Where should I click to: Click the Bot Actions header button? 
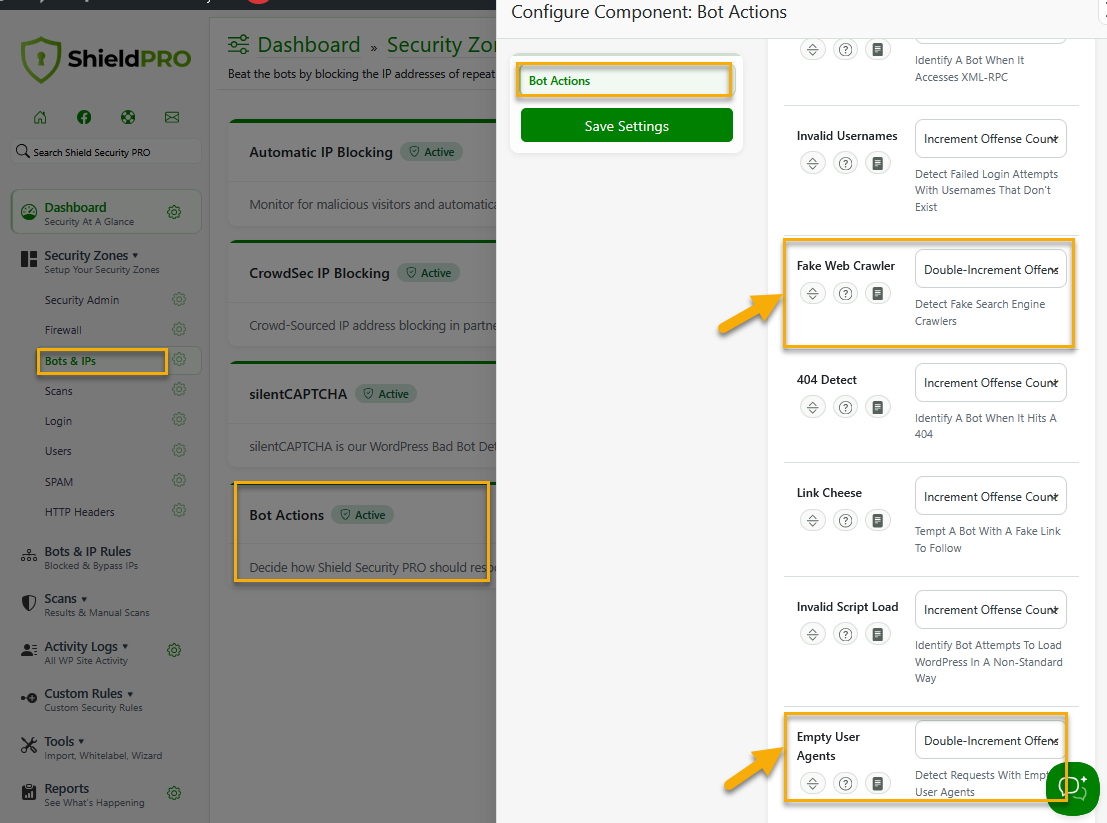624,79
